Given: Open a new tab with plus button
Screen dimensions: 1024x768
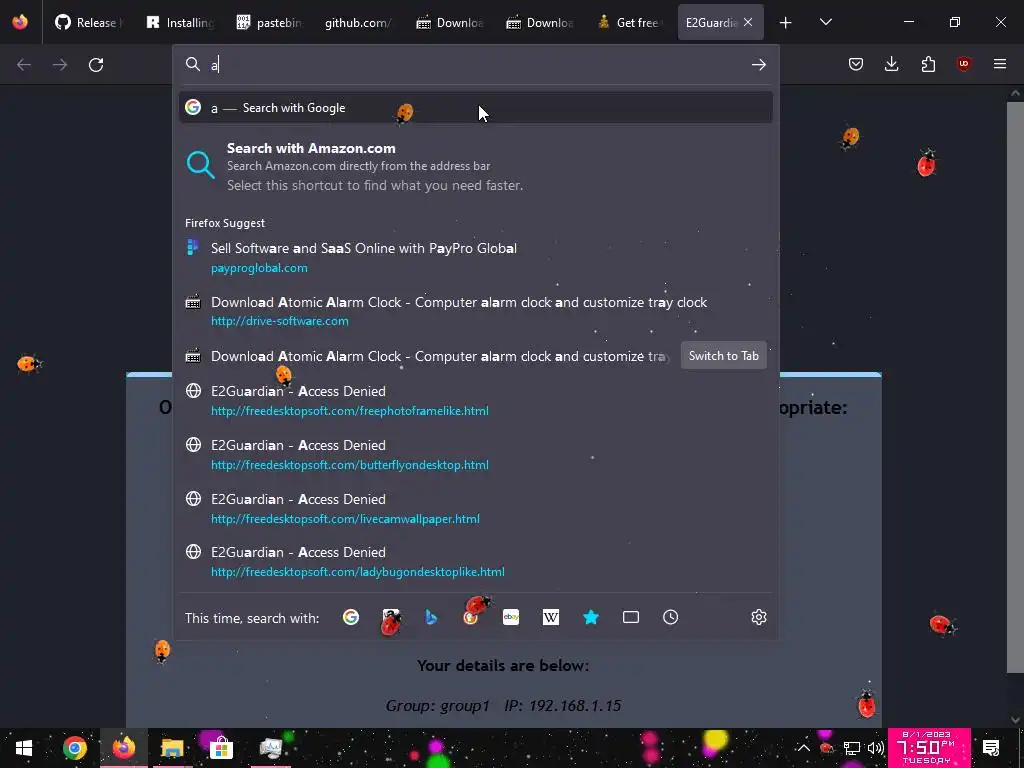Looking at the screenshot, I should tap(786, 22).
